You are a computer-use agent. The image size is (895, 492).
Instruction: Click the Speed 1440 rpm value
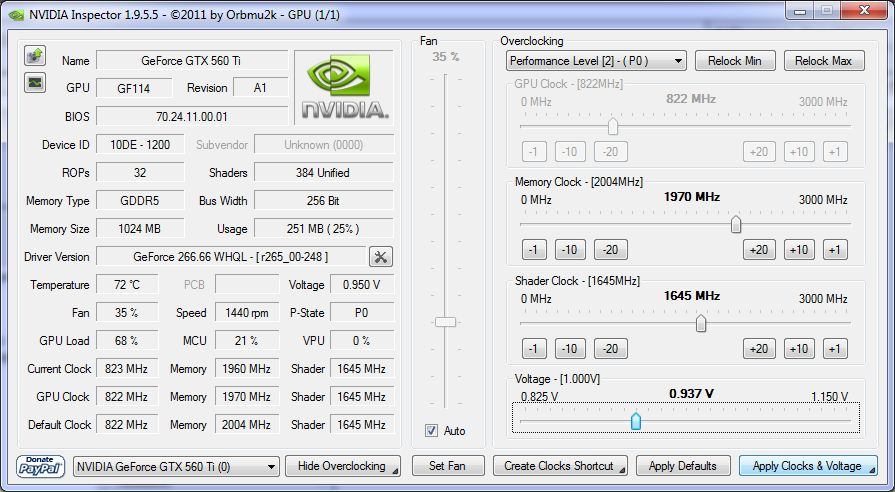247,313
